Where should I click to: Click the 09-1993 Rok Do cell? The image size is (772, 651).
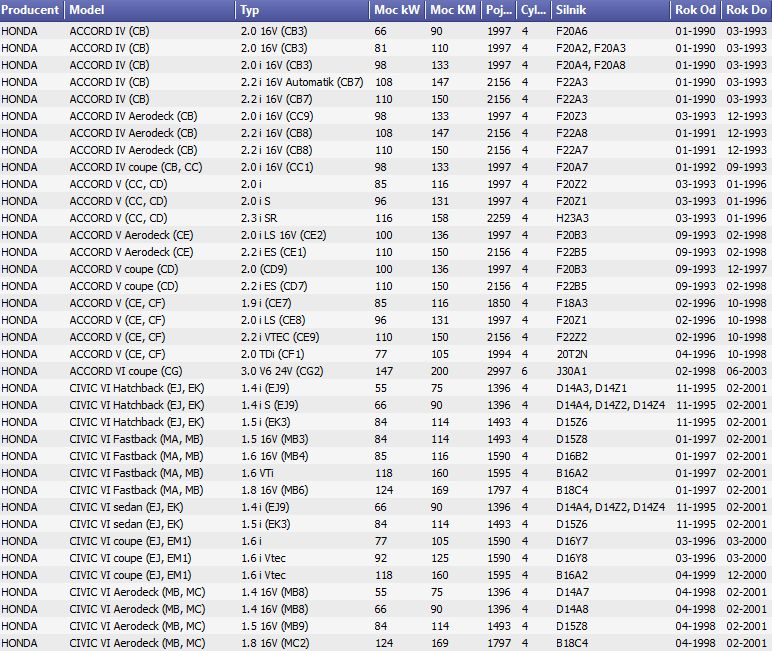coord(746,167)
